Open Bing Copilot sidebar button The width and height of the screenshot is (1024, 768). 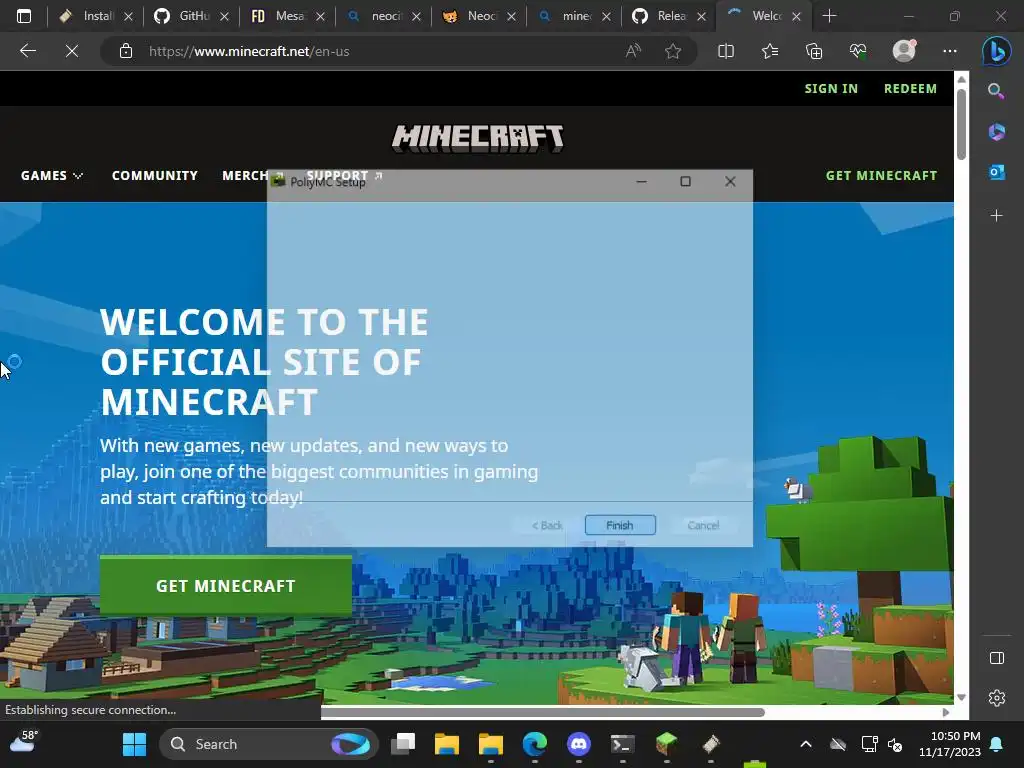[x=997, y=51]
